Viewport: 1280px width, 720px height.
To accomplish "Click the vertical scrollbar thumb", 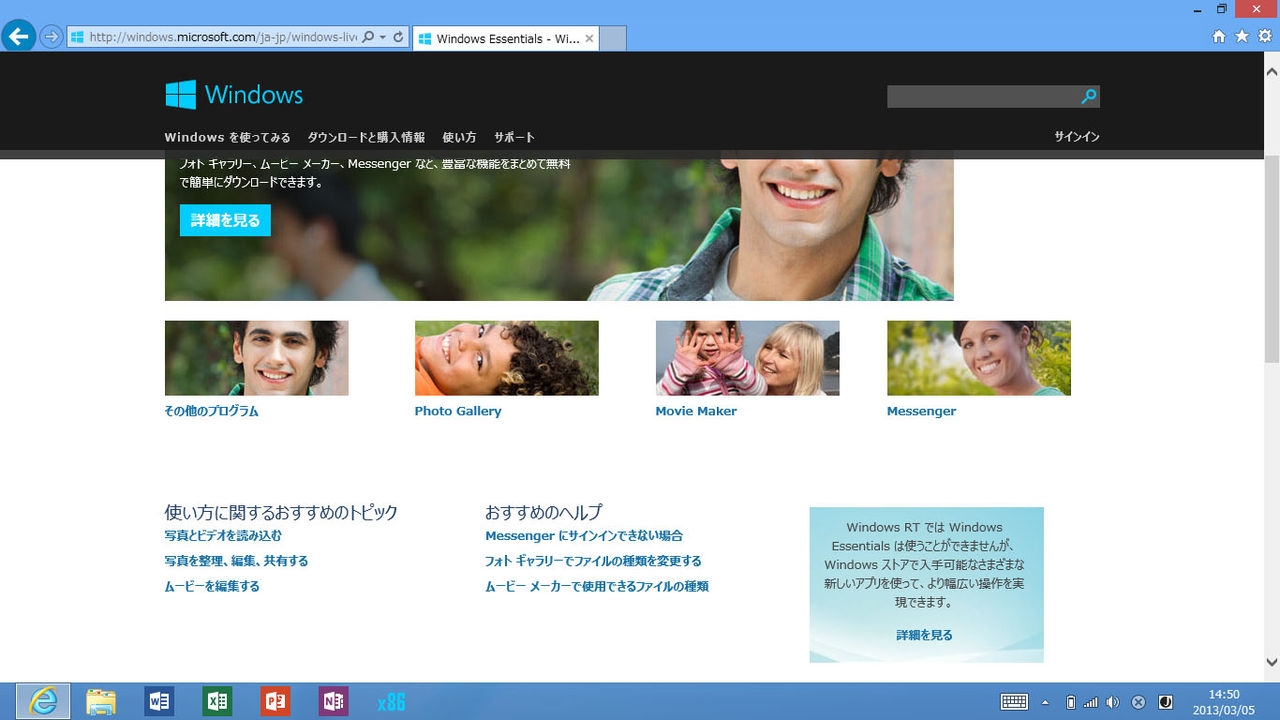I will click(1272, 259).
